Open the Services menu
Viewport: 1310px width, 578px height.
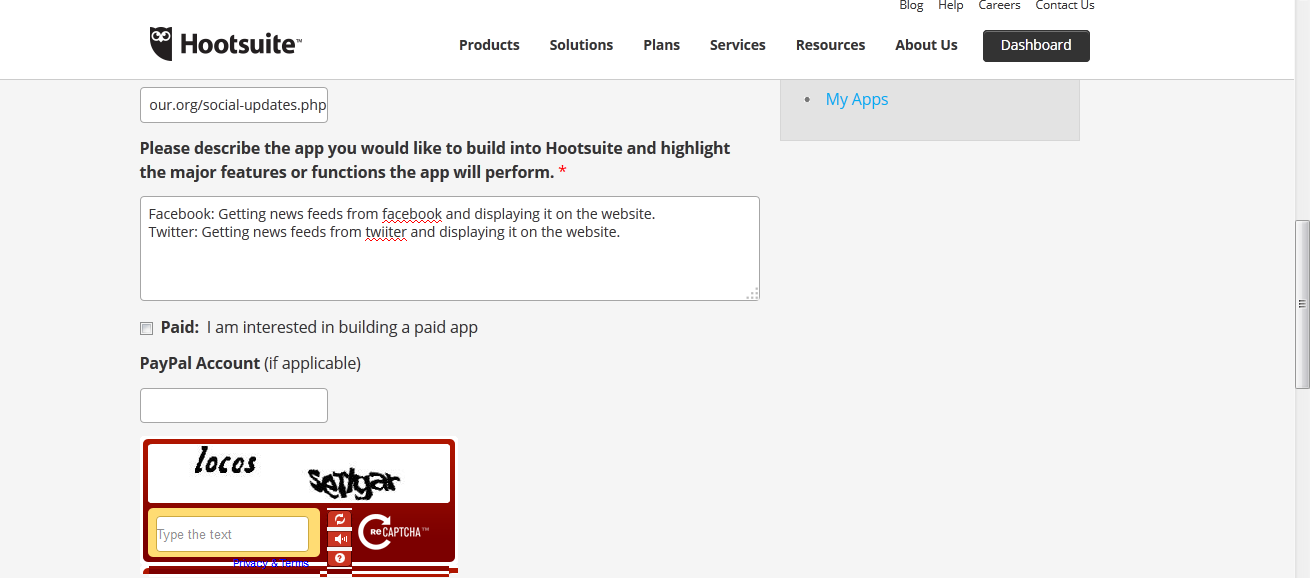(737, 45)
